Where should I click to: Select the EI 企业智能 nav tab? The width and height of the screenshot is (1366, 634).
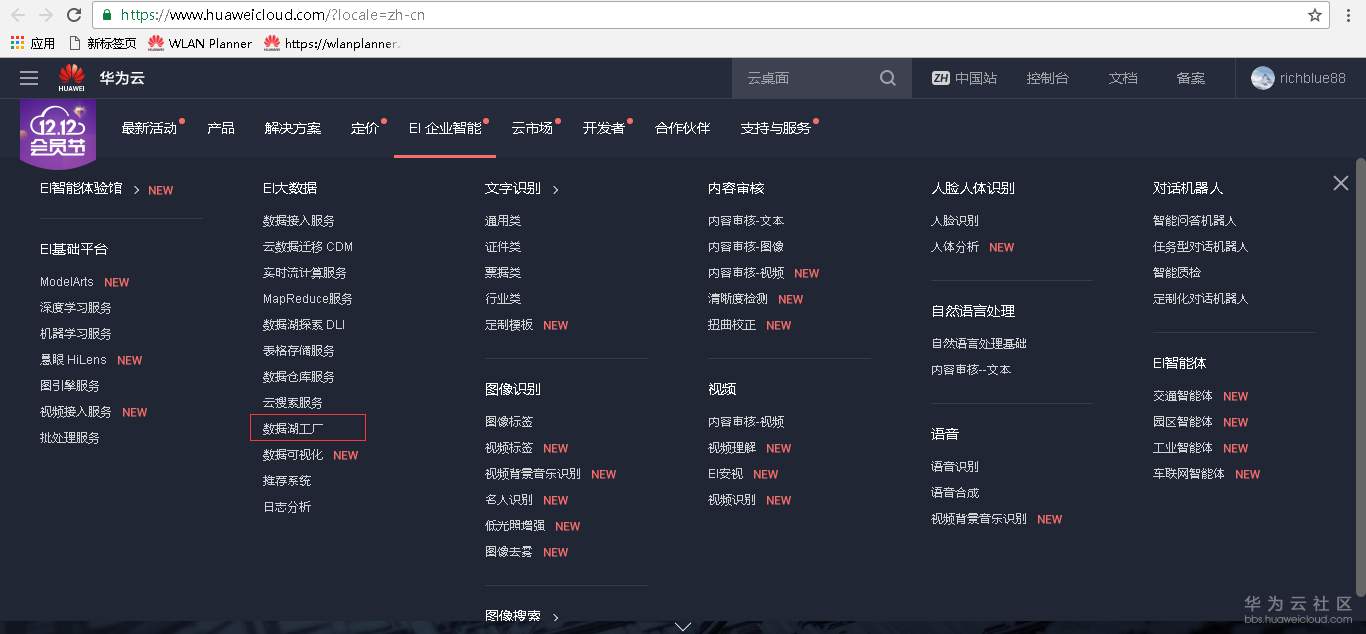point(445,128)
